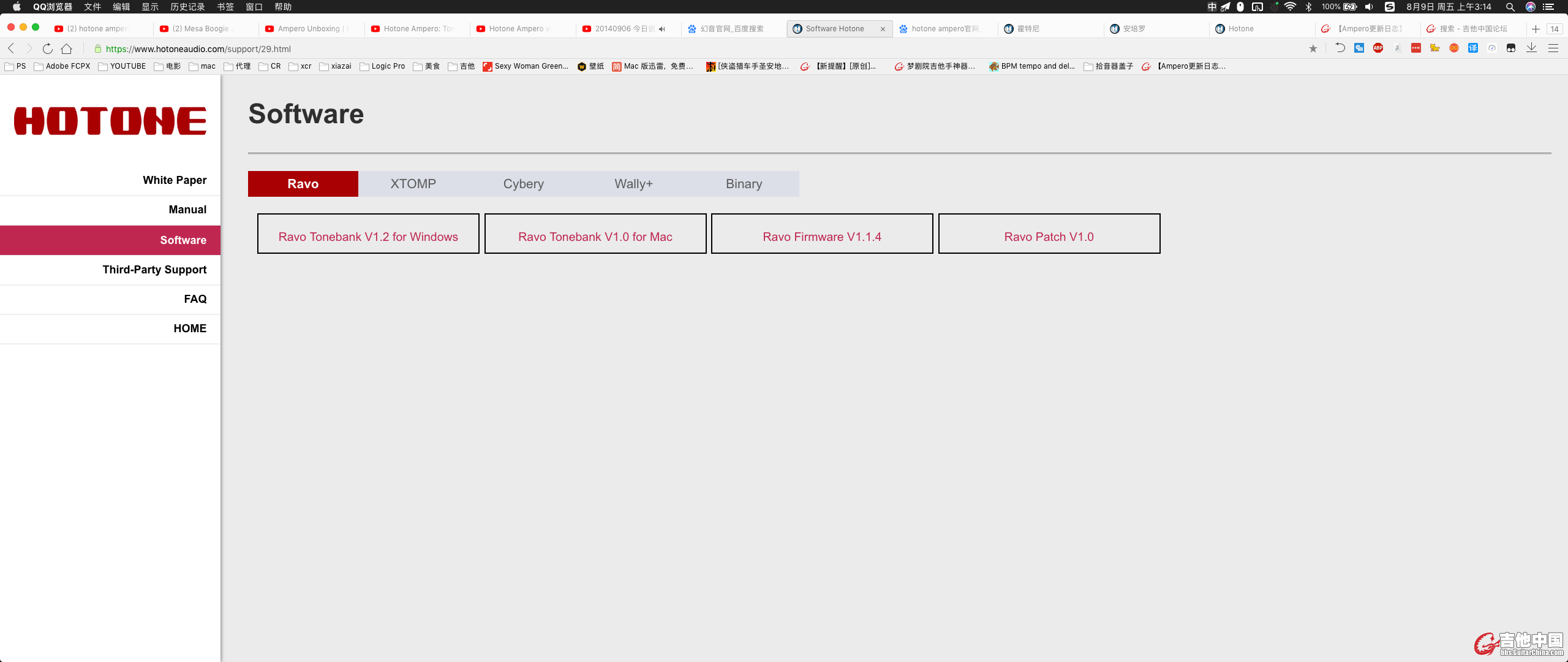Viewport: 1568px width, 662px height.
Task: Bookmark this page with the star icon
Action: (1313, 48)
